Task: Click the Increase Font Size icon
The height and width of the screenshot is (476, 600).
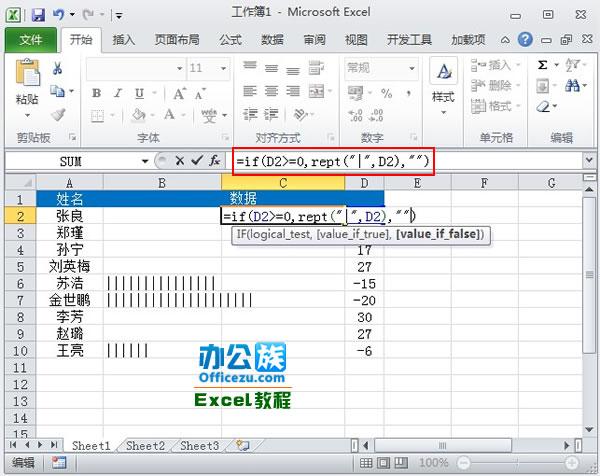Action: click(x=179, y=93)
